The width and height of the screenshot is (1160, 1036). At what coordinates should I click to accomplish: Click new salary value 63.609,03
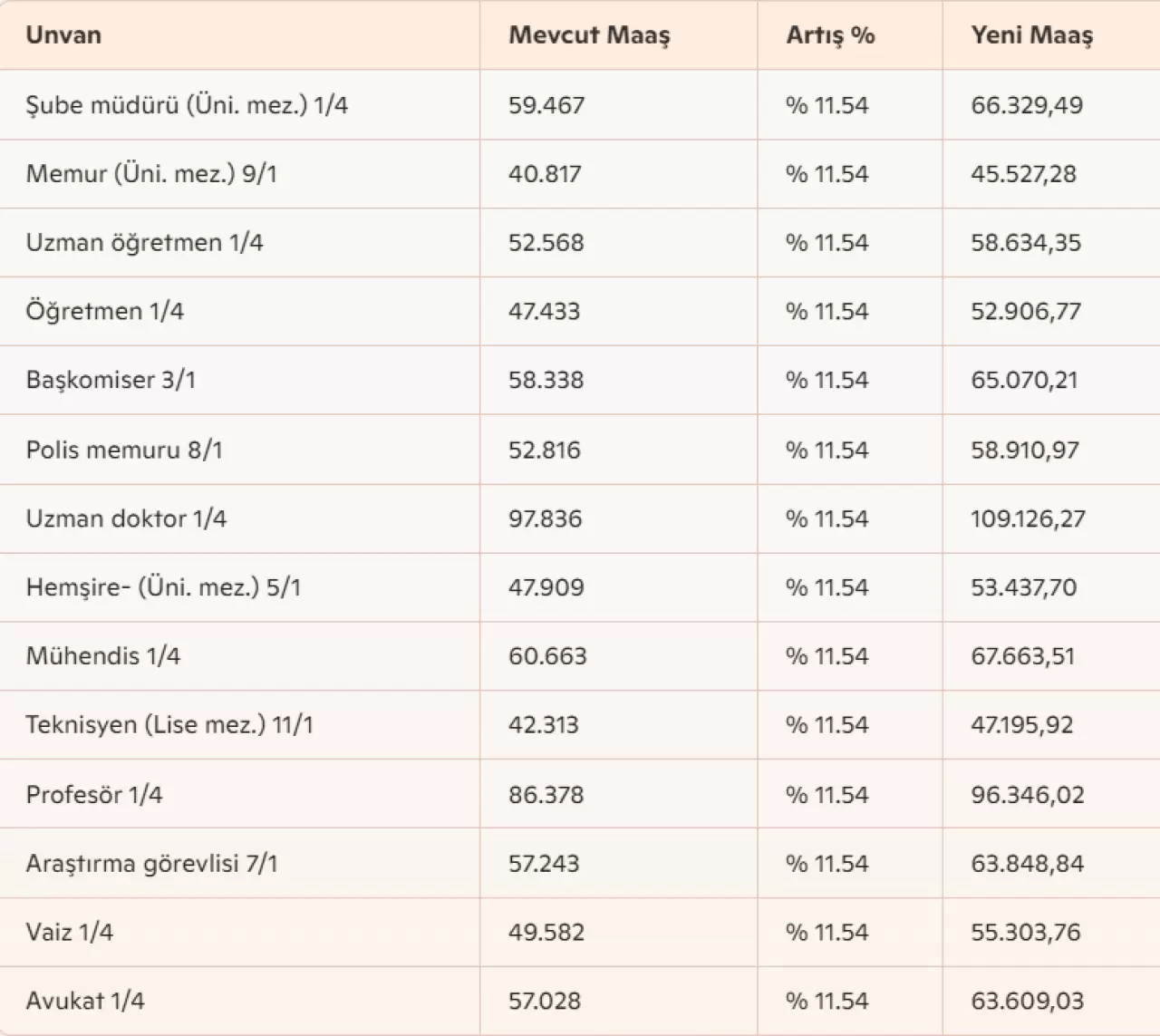(x=1028, y=1002)
